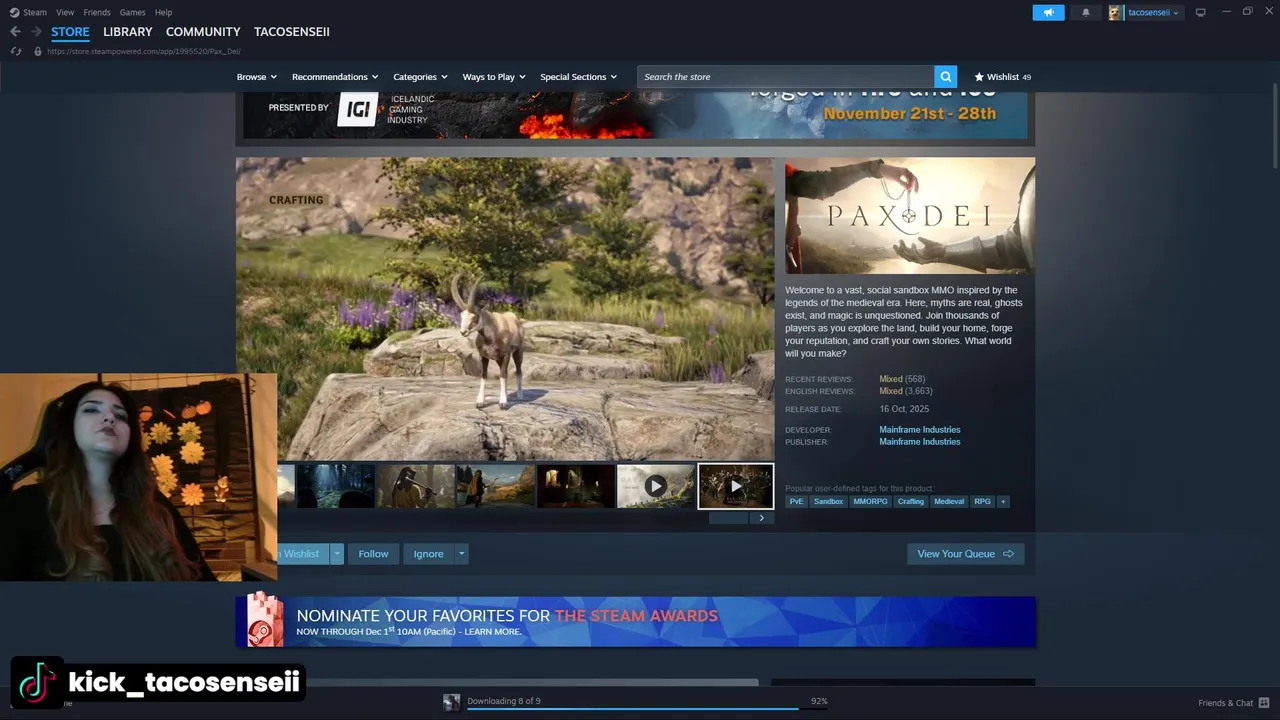1280x720 pixels.
Task: Click the Ignore button
Action: click(x=428, y=554)
